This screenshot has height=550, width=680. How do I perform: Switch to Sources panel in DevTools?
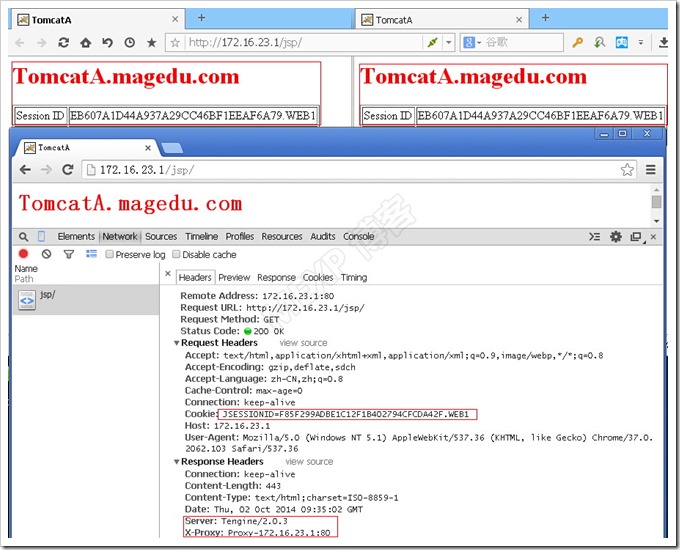(161, 236)
